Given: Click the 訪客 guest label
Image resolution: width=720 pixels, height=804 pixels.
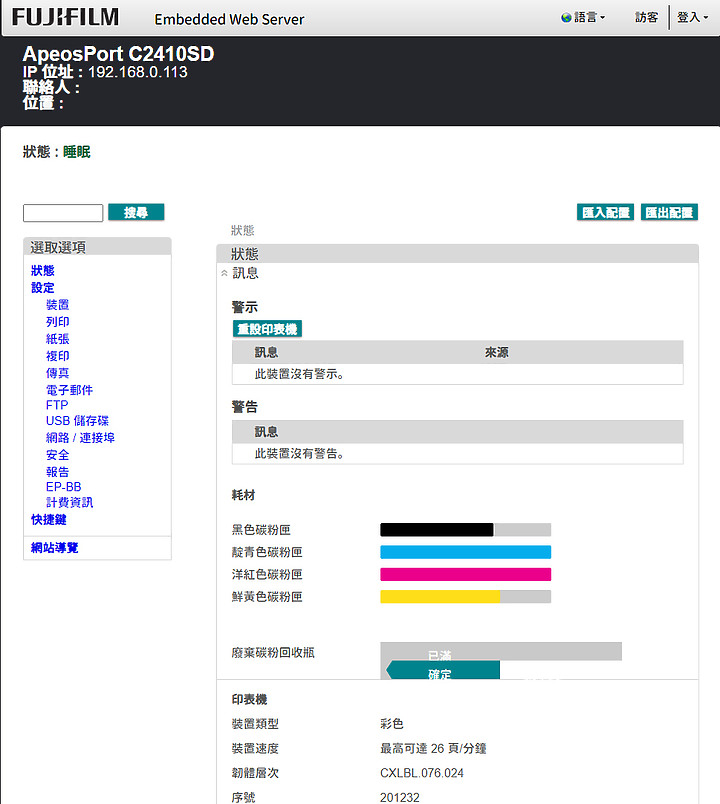Looking at the screenshot, I should pos(646,17).
